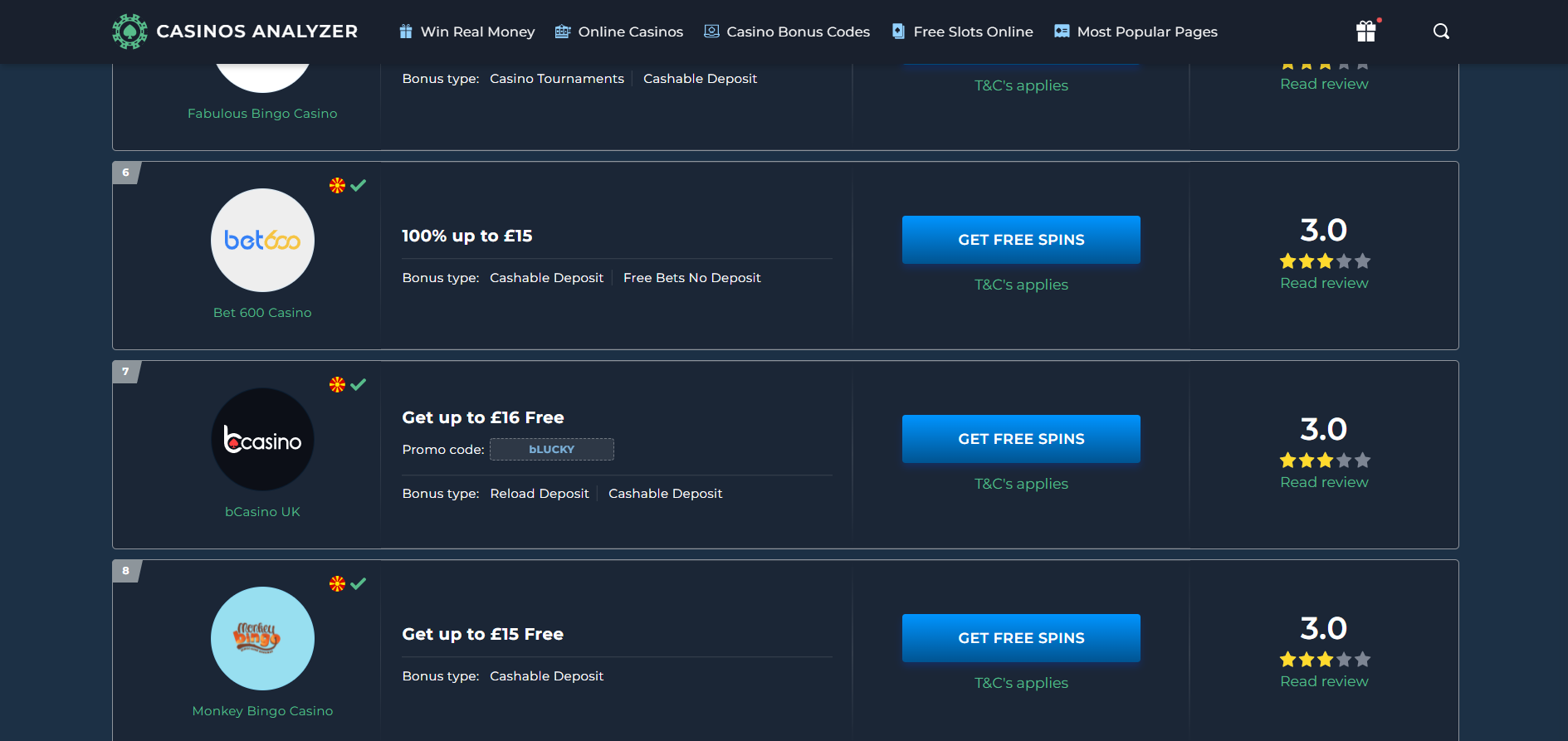The image size is (1568, 741).
Task: Click Get Free Spins for Bet 600 Casino
Action: point(1021,240)
